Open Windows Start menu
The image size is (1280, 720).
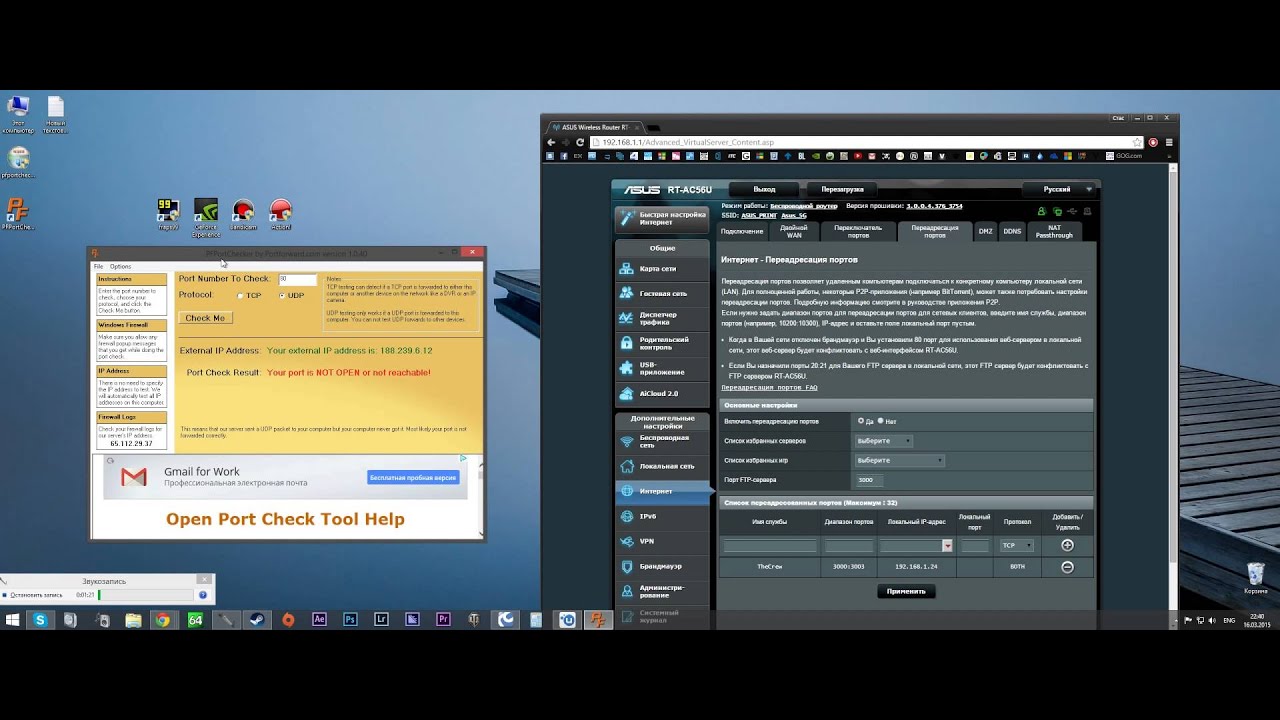click(x=12, y=620)
